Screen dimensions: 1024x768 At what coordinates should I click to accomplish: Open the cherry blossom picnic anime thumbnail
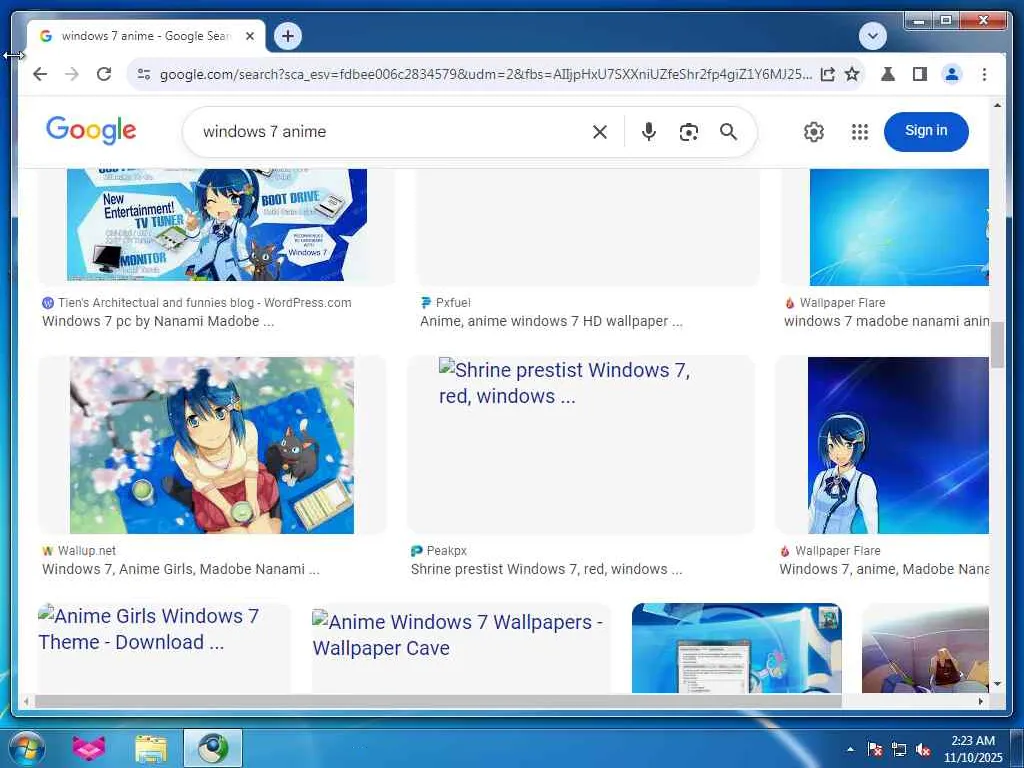pos(212,445)
